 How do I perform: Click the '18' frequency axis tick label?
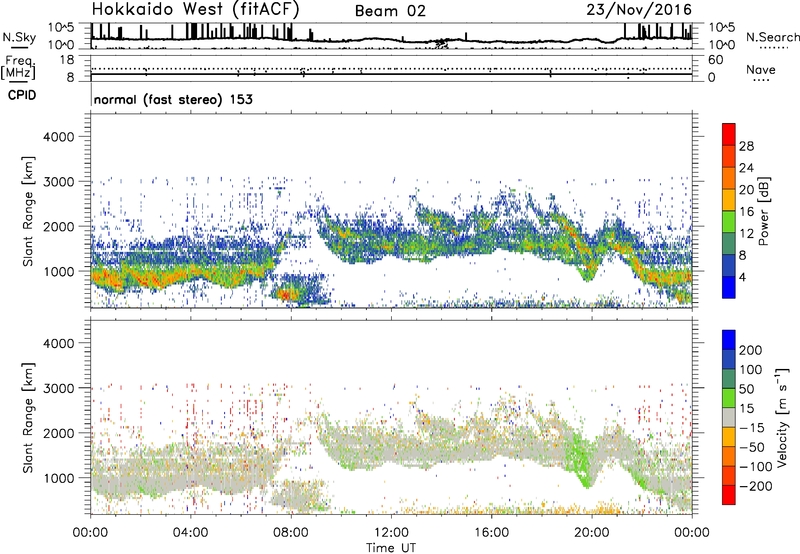(67, 60)
